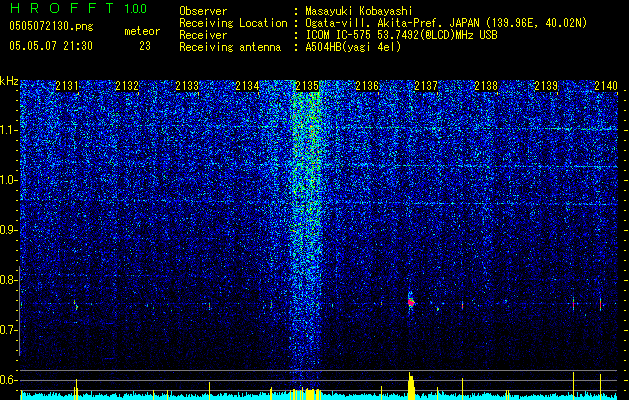Click the 0.6 kHz axis label
Viewport: 629px width, 400px height.
[9, 380]
